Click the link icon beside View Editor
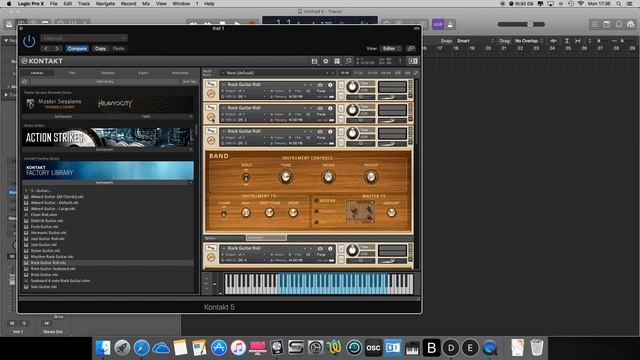Viewport: 640px width, 360px height. pyautogui.click(x=411, y=49)
